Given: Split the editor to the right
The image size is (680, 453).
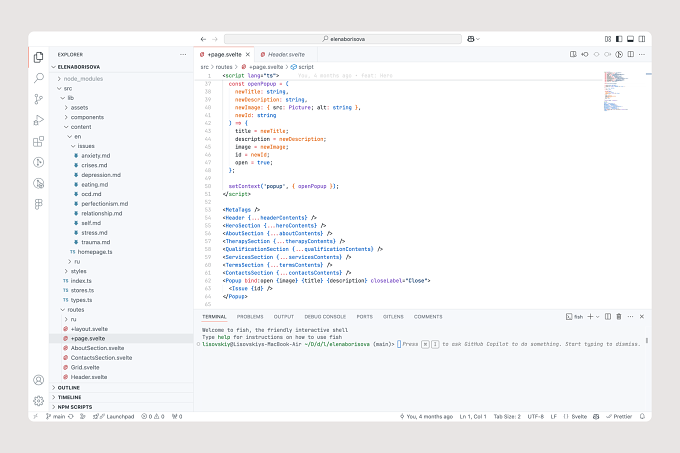Looking at the screenshot, I should [631, 55].
